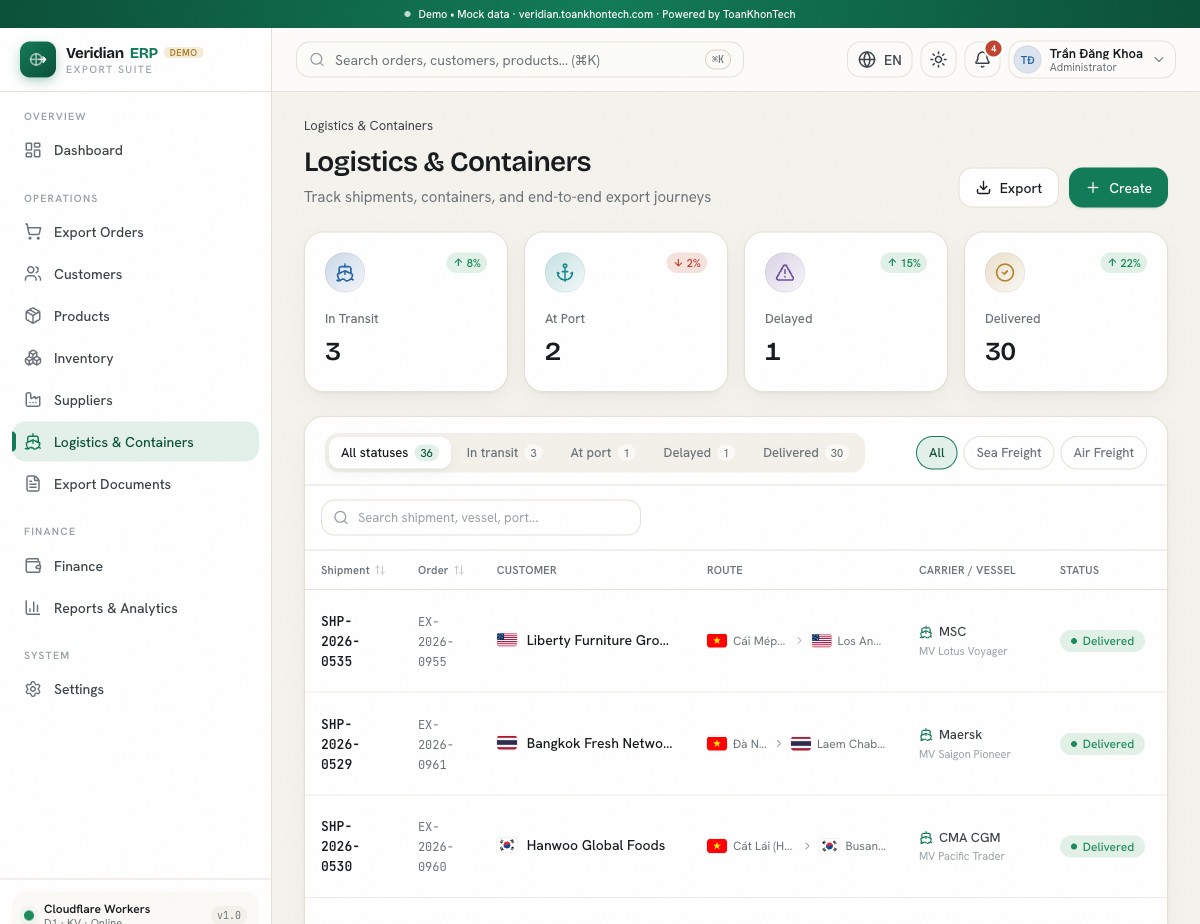Open Dashboard from the sidebar

pyautogui.click(x=135, y=150)
